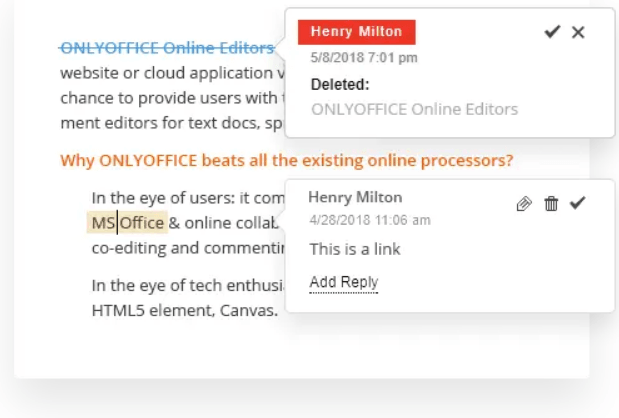Click the Add Reply link
The height and width of the screenshot is (418, 619).
[x=344, y=282]
